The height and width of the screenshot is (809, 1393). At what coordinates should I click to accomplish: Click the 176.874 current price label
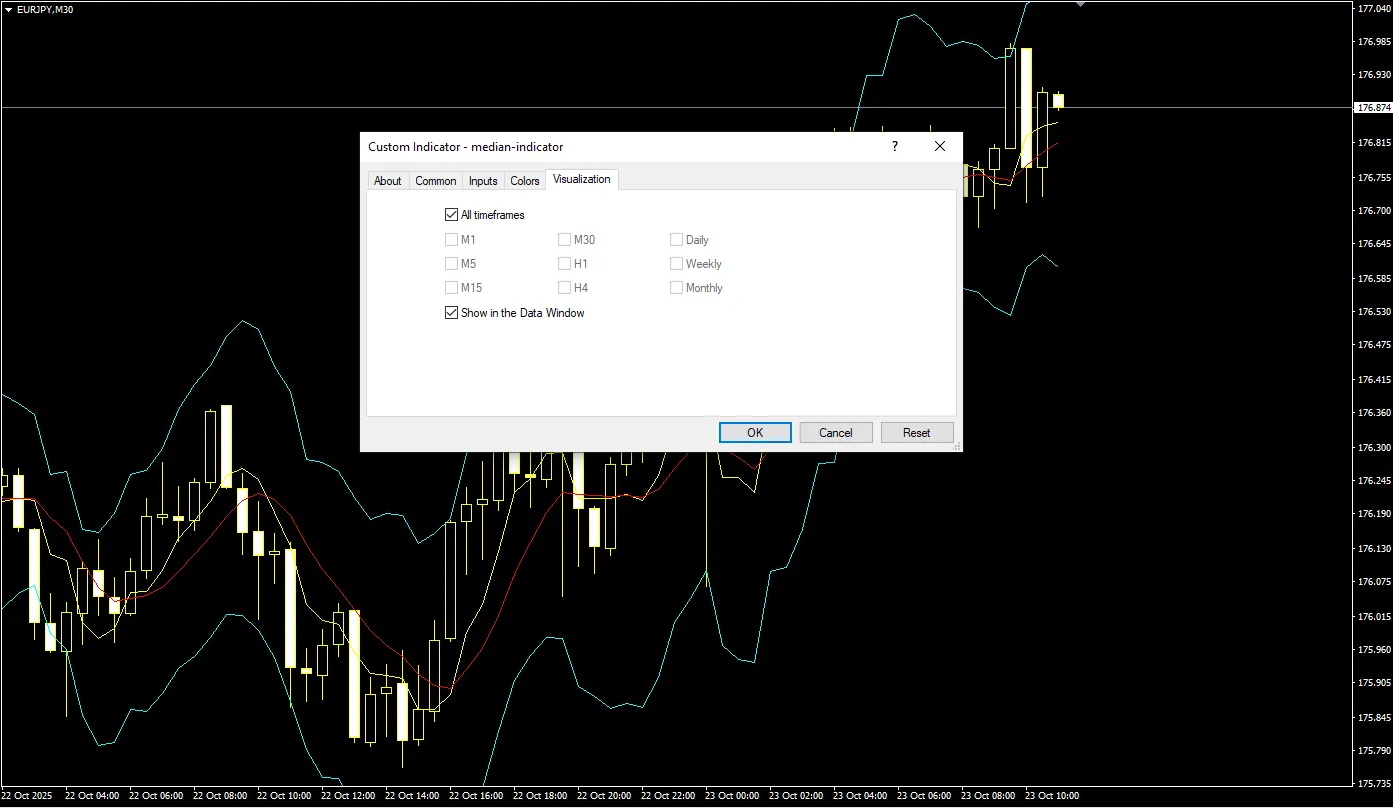(x=1372, y=107)
